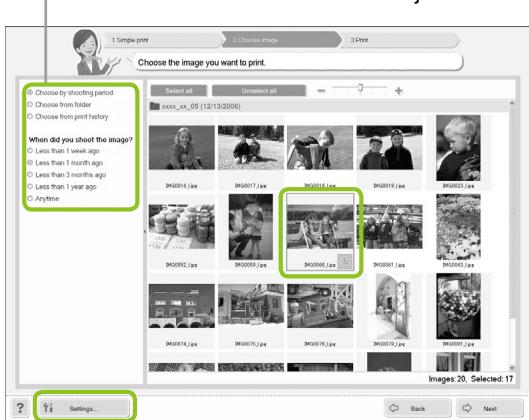Select the blond toddler portrait thumbnail

coord(458,148)
